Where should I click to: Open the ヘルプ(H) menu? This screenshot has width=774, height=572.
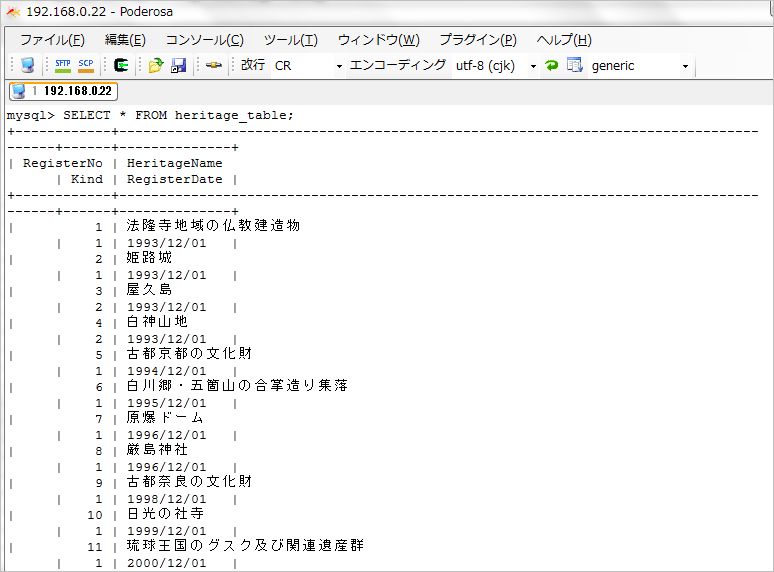[x=564, y=39]
